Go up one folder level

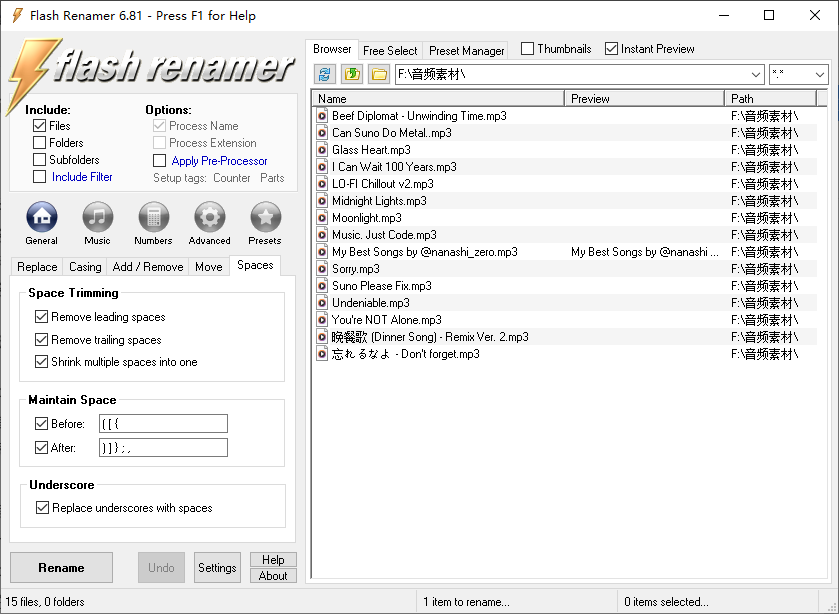[x=352, y=74]
